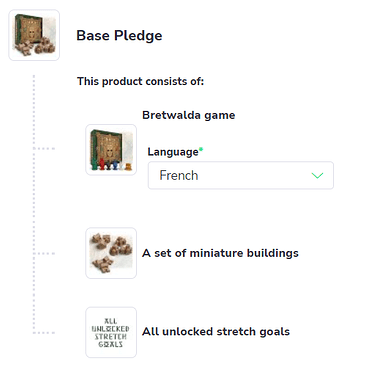Open the Bretwalda game box thumbnail
375x375 pixels.
[111, 150]
